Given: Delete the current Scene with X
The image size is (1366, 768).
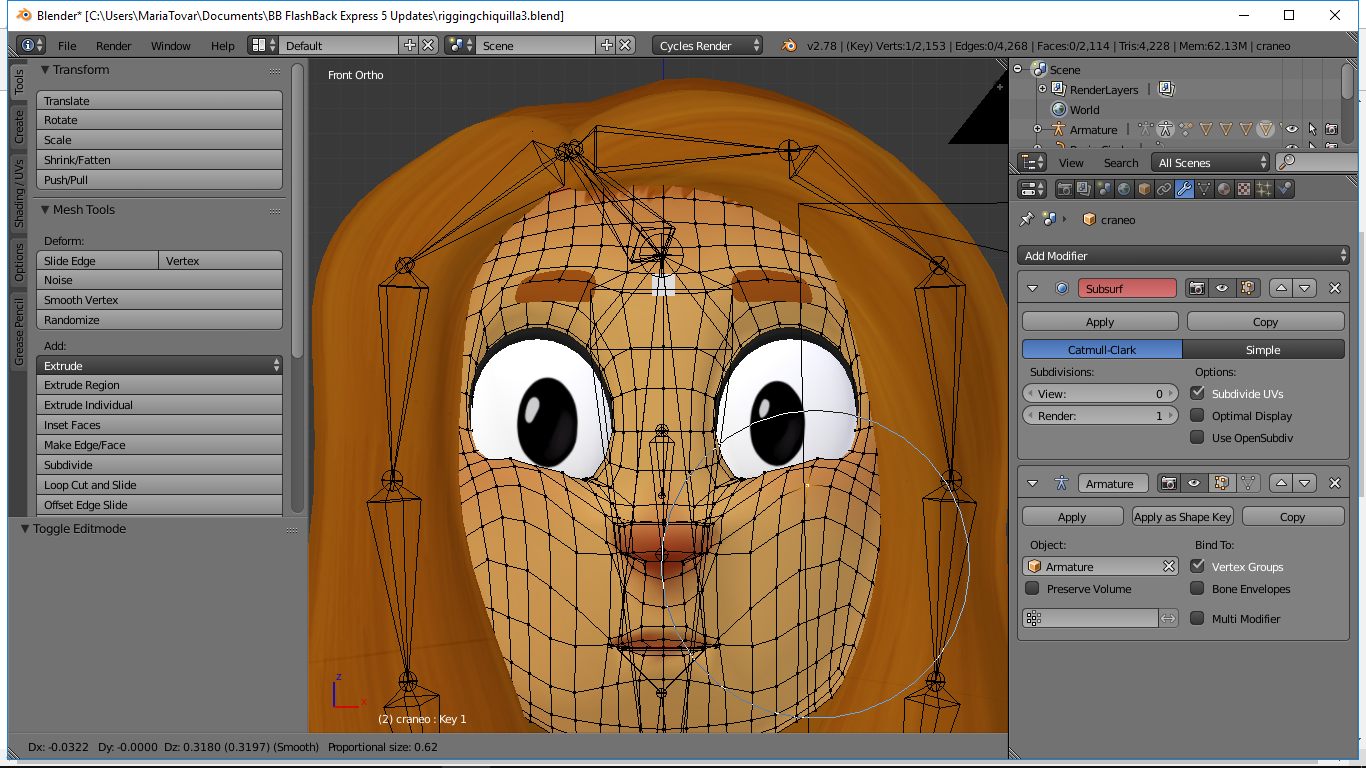Looking at the screenshot, I should pyautogui.click(x=625, y=45).
